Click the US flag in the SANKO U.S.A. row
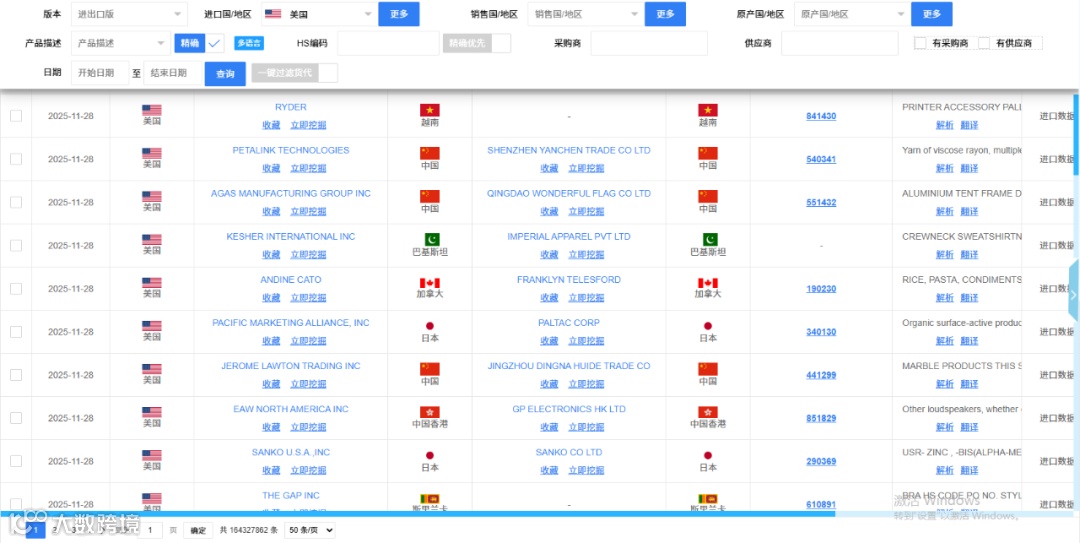Screen dimensions: 1080x543 pyautogui.click(x=152, y=455)
